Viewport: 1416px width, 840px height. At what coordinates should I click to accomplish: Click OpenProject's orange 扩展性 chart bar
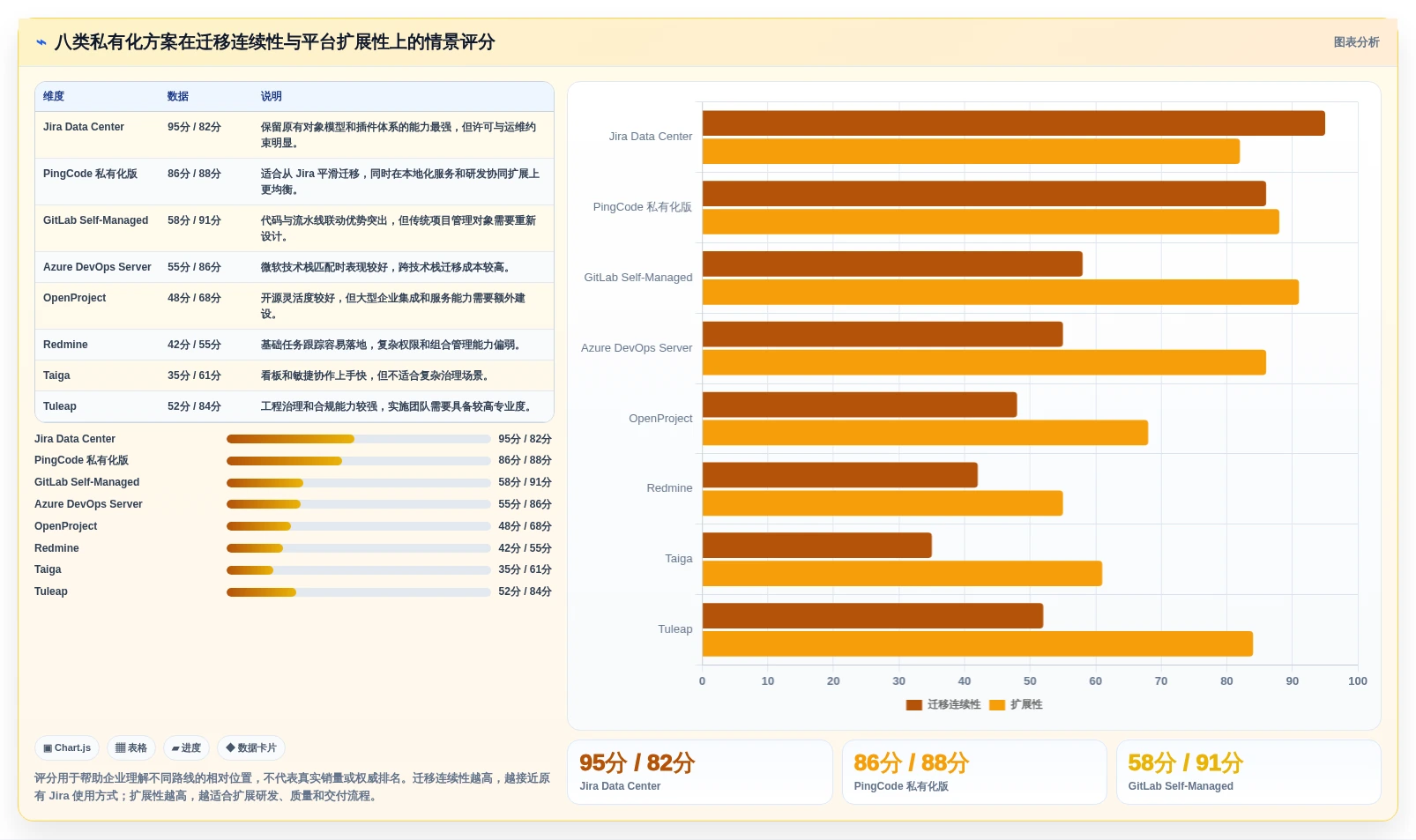[x=925, y=433]
